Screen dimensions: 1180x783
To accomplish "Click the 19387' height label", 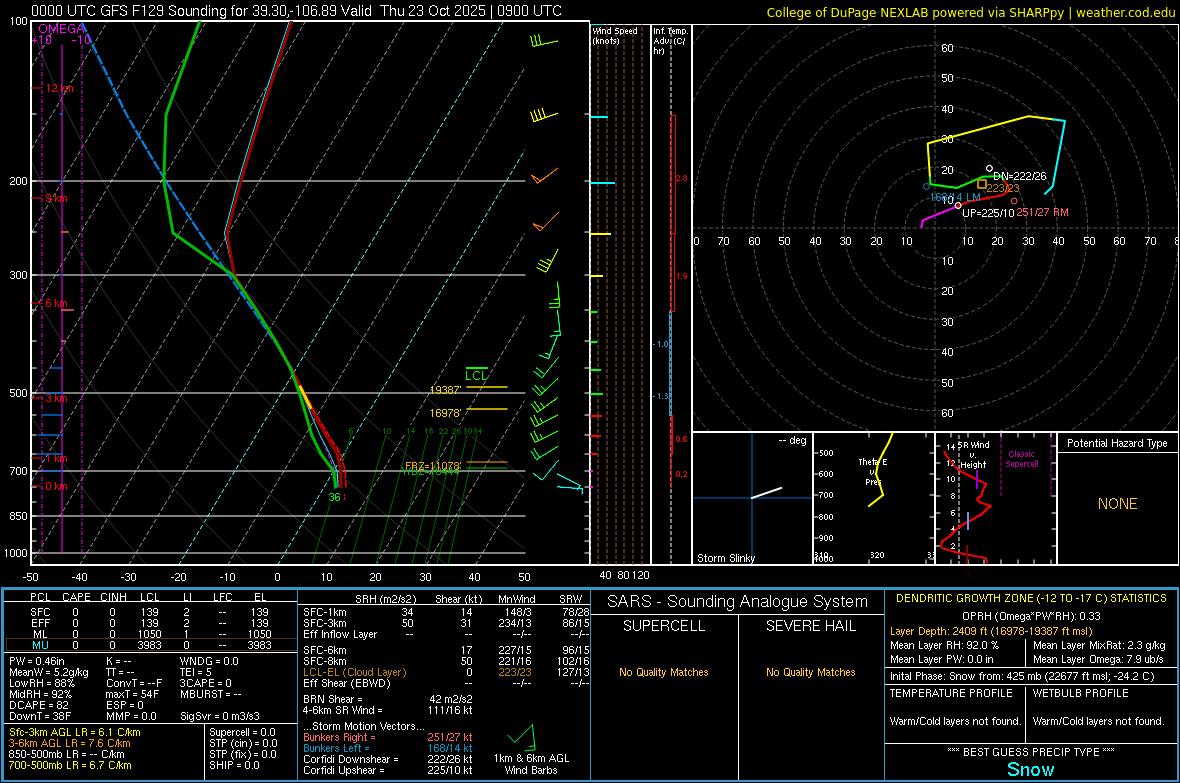I will tap(446, 390).
